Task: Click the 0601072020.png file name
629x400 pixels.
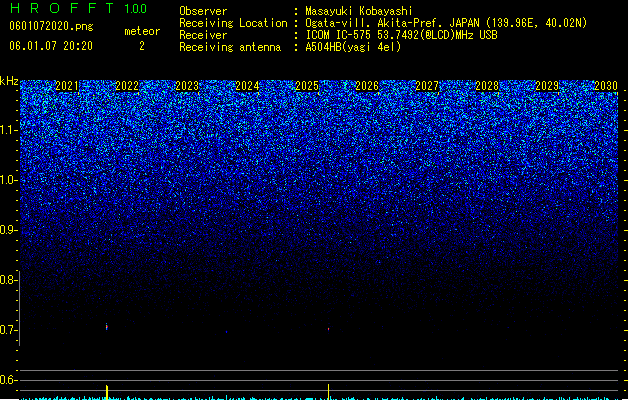Action: [51, 26]
